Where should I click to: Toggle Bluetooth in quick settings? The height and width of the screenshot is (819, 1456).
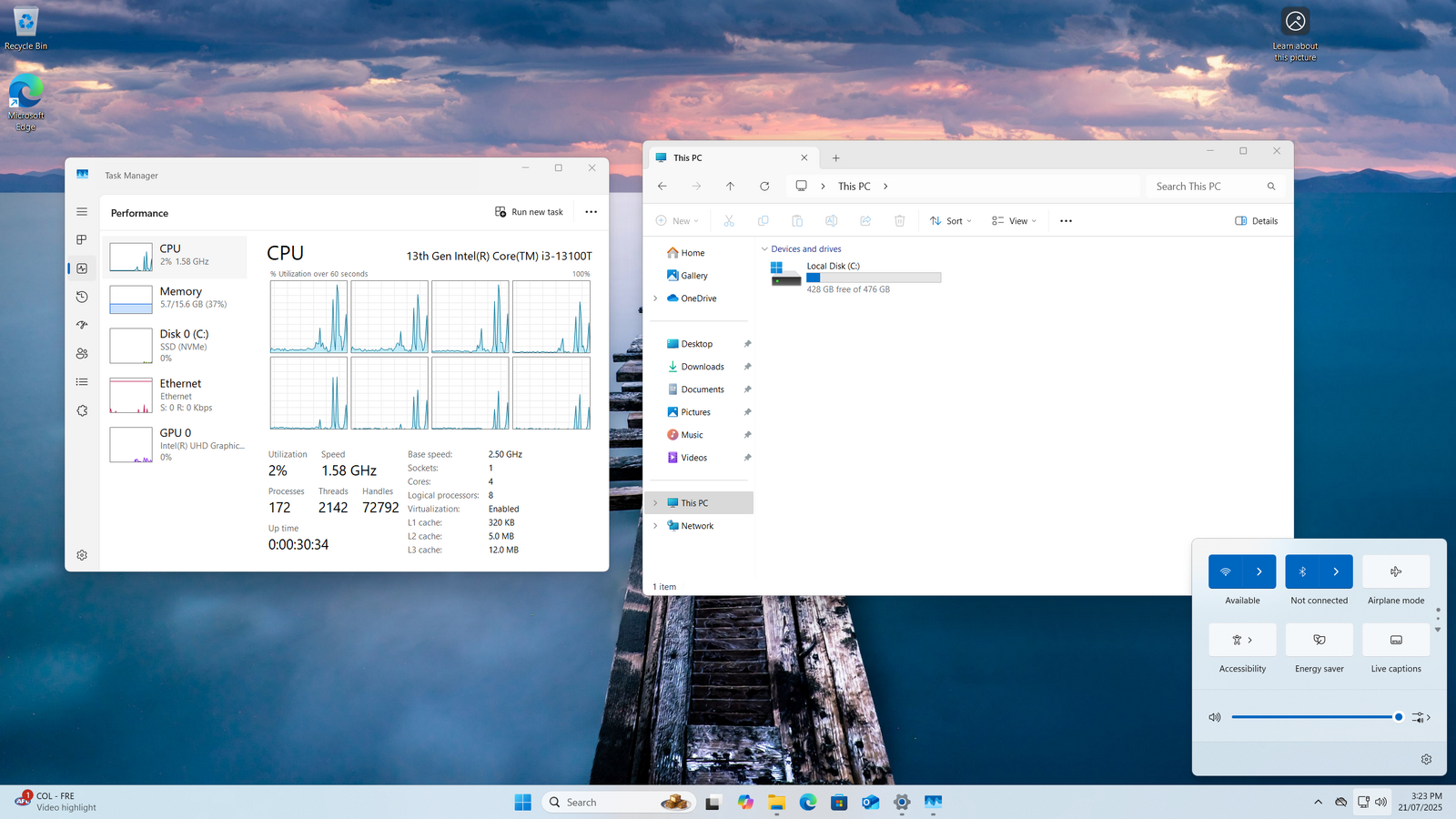[x=1302, y=571]
